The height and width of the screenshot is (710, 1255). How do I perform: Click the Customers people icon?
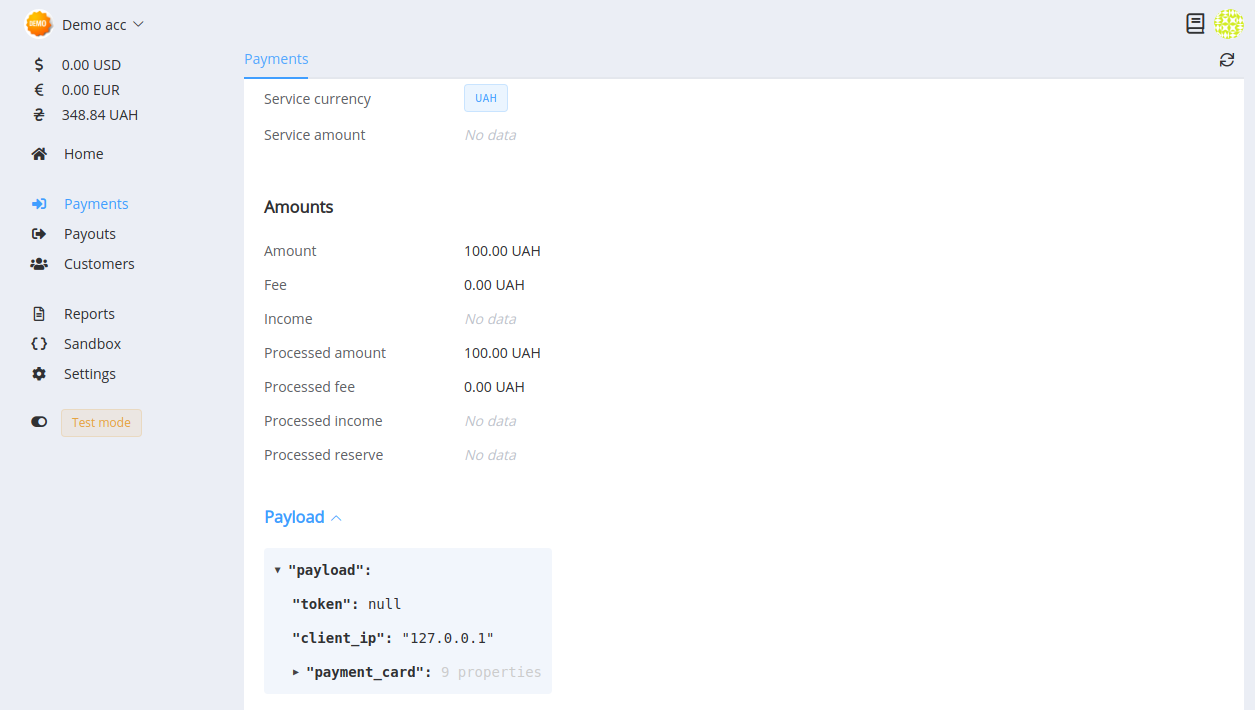coord(39,263)
